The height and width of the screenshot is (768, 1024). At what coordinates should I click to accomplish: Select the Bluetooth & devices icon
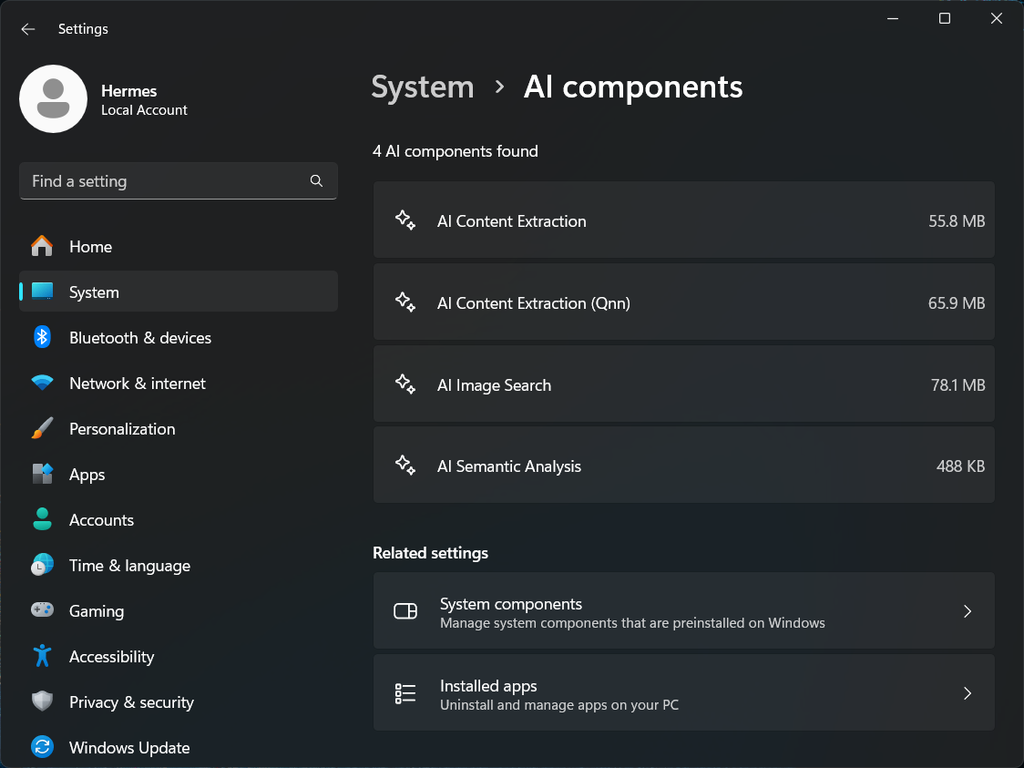tap(41, 338)
